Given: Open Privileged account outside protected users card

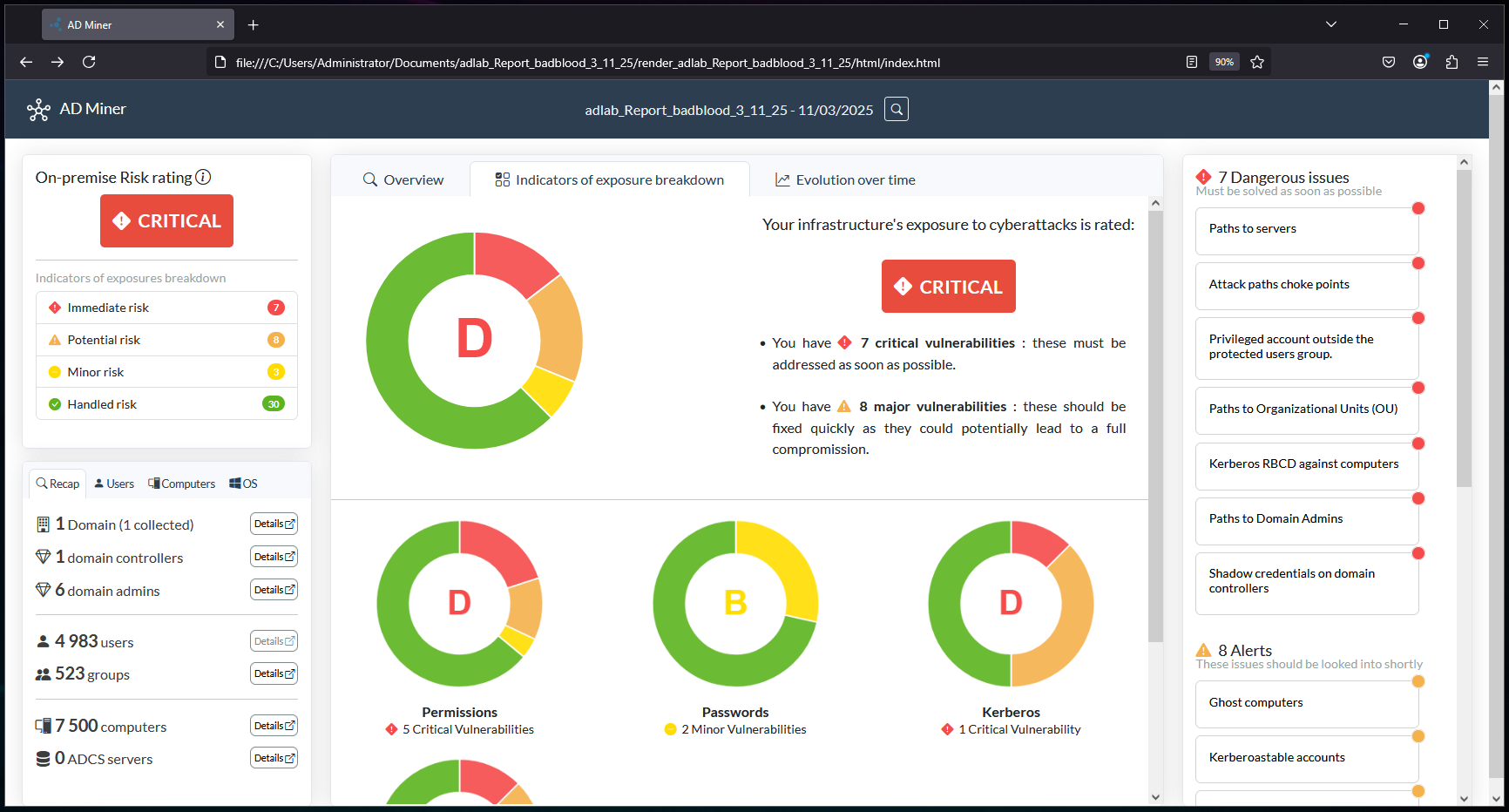Looking at the screenshot, I should (1307, 348).
